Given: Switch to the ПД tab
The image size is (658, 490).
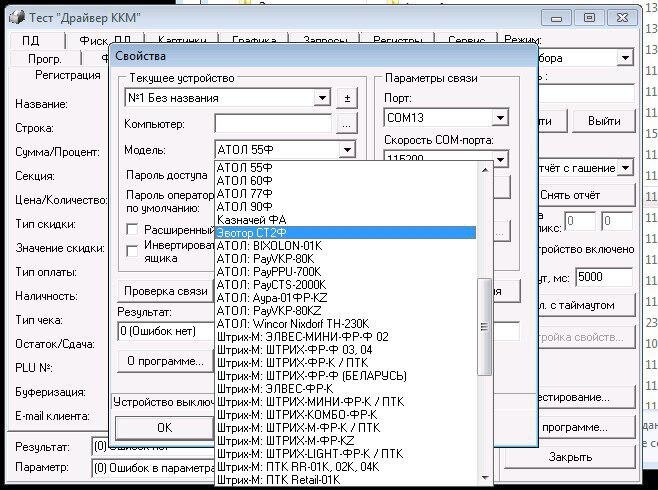Looking at the screenshot, I should 31,41.
